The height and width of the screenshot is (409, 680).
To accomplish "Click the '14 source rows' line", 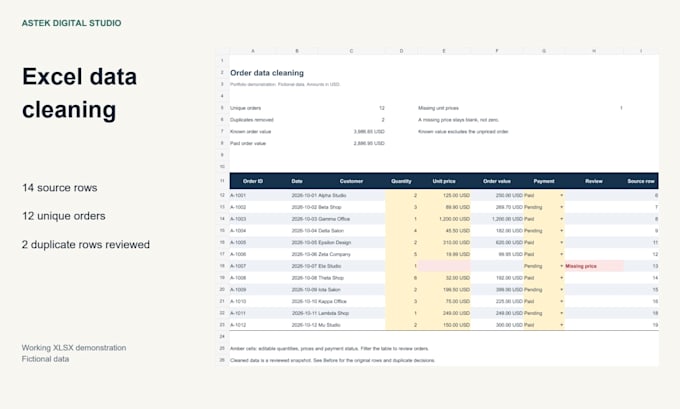I will pos(59,188).
